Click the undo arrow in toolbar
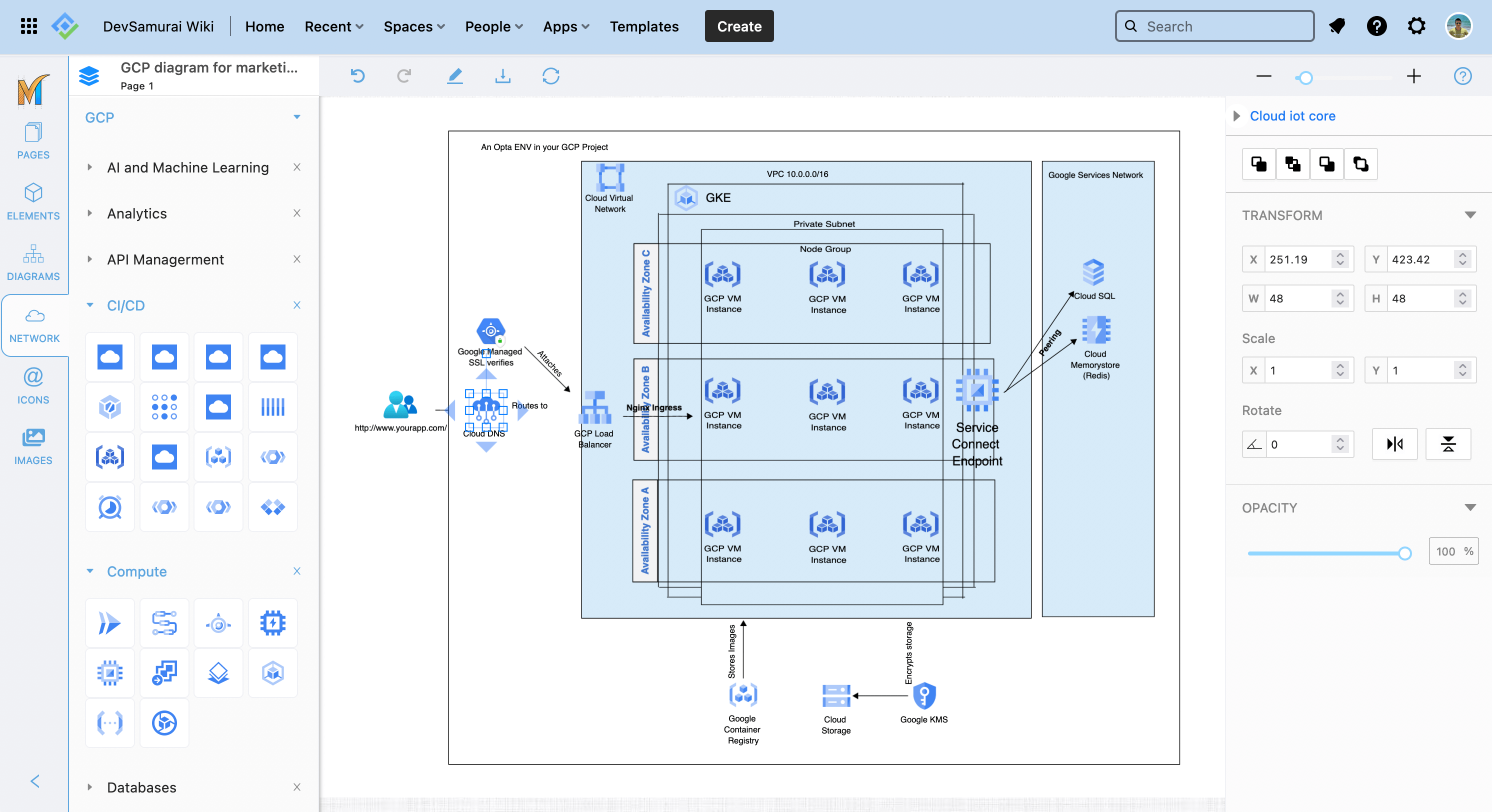Image resolution: width=1492 pixels, height=812 pixels. (x=357, y=76)
